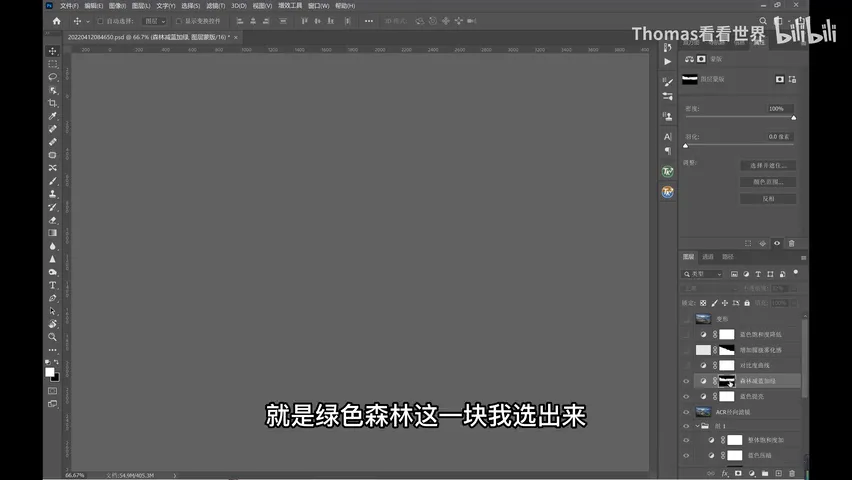852x480 pixels.
Task: Select the Eraser tool
Action: coord(53,220)
